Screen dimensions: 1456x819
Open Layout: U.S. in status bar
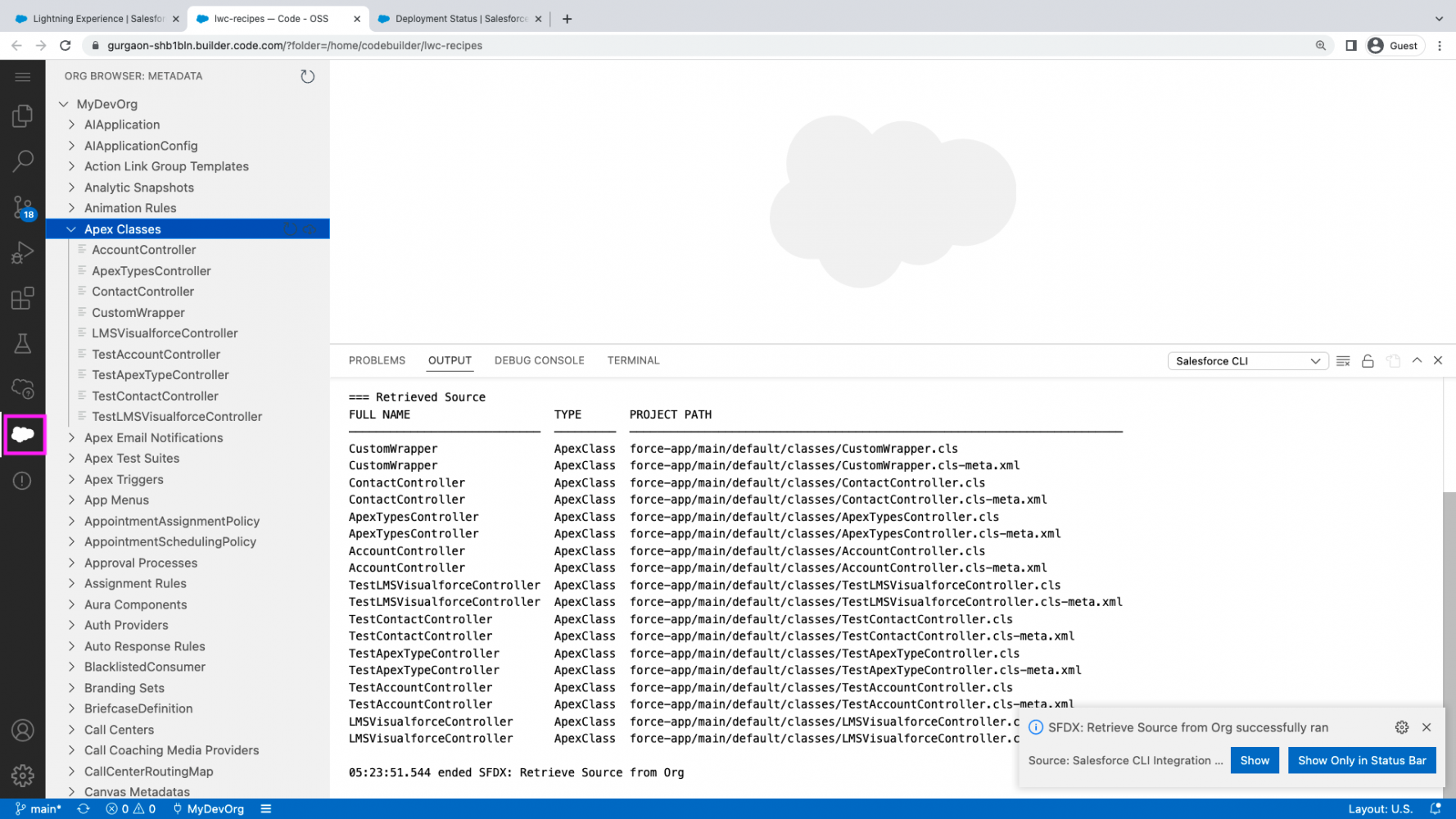(x=1380, y=808)
